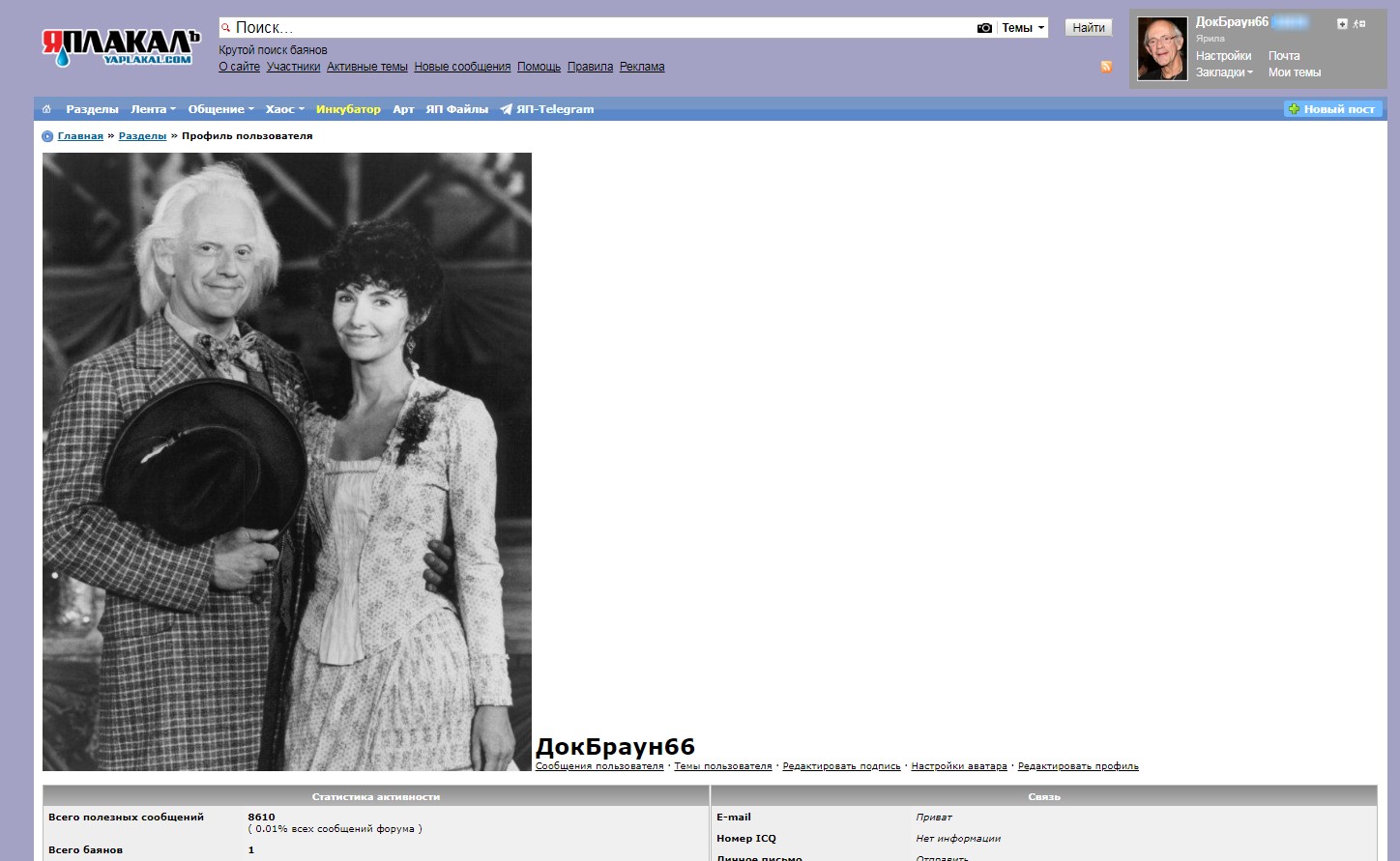Click the large ДокБраун66 profile heading

point(615,747)
